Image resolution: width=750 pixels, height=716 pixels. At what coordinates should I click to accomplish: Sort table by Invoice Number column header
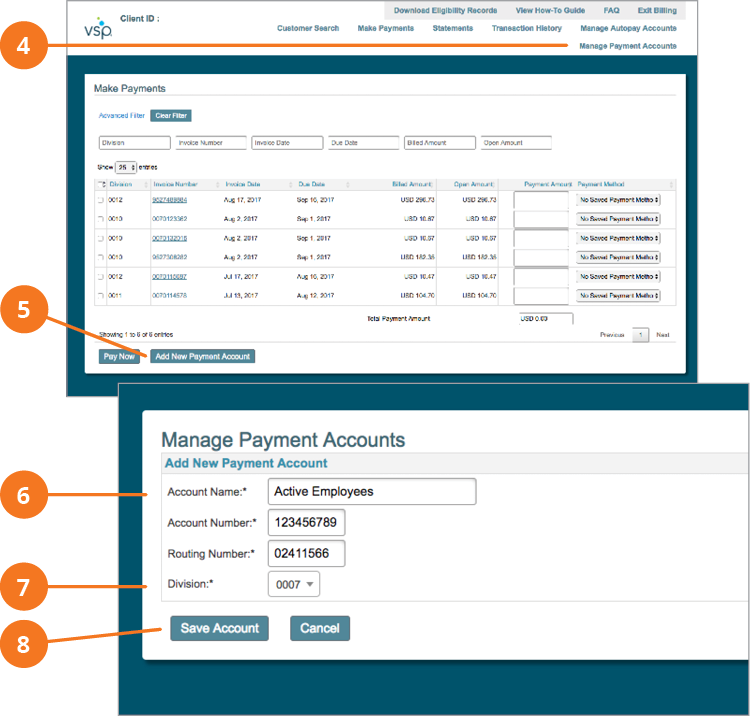pyautogui.click(x=175, y=185)
